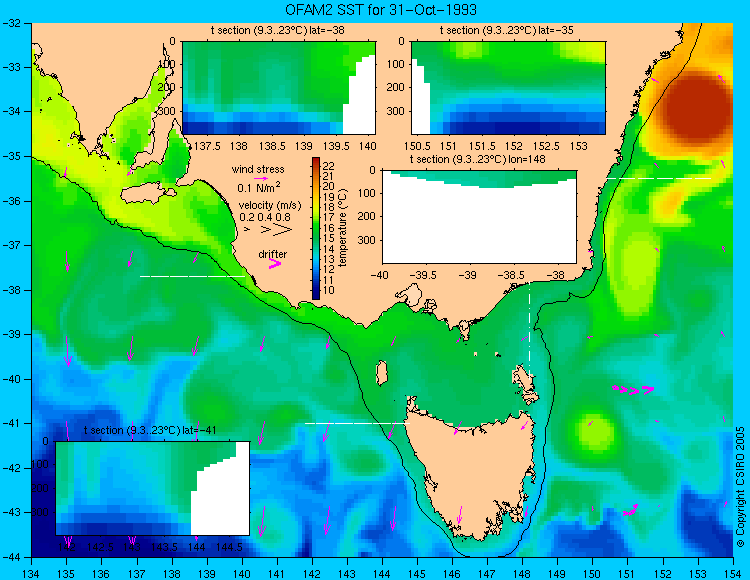Click the '144.5' tick label of the lat=-41 inset

229,547
